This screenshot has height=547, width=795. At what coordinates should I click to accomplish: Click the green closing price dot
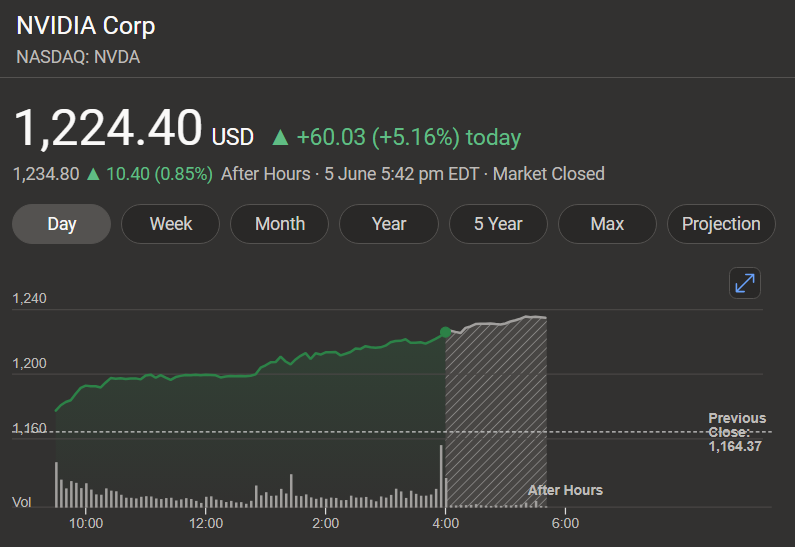[x=445, y=332]
